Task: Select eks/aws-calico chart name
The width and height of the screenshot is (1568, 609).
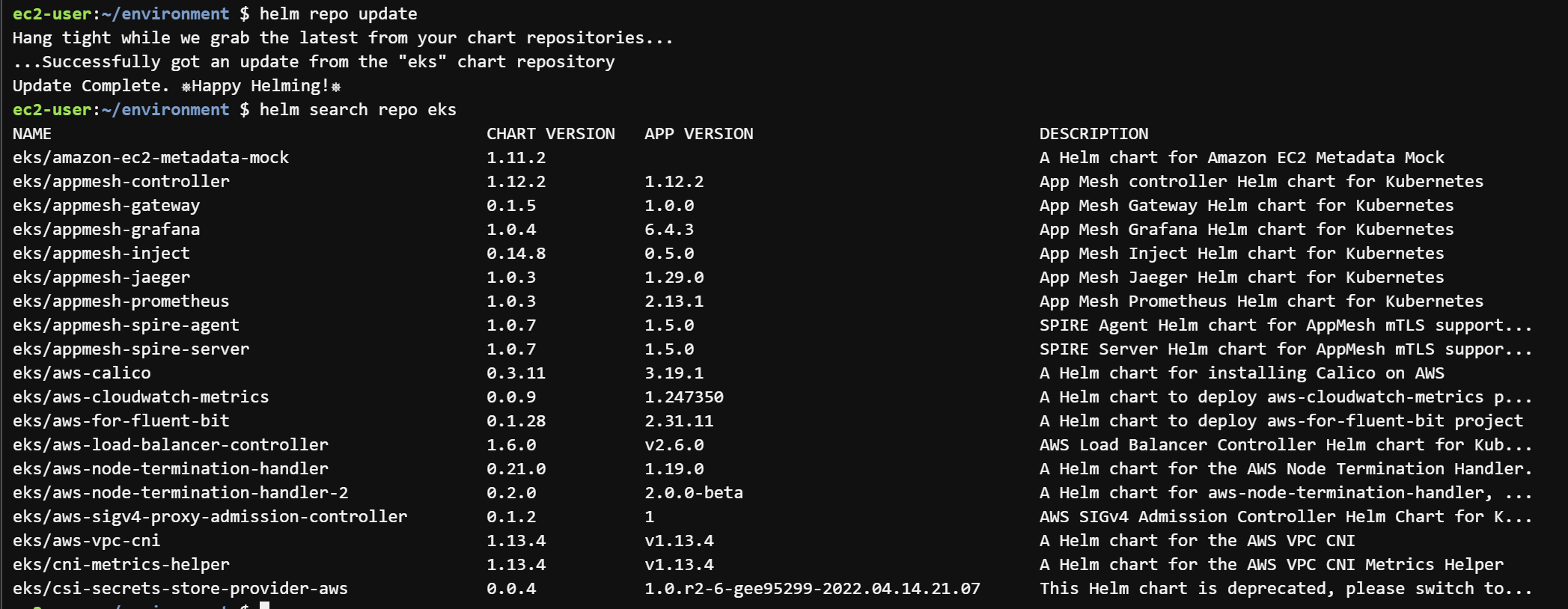Action: (82, 373)
